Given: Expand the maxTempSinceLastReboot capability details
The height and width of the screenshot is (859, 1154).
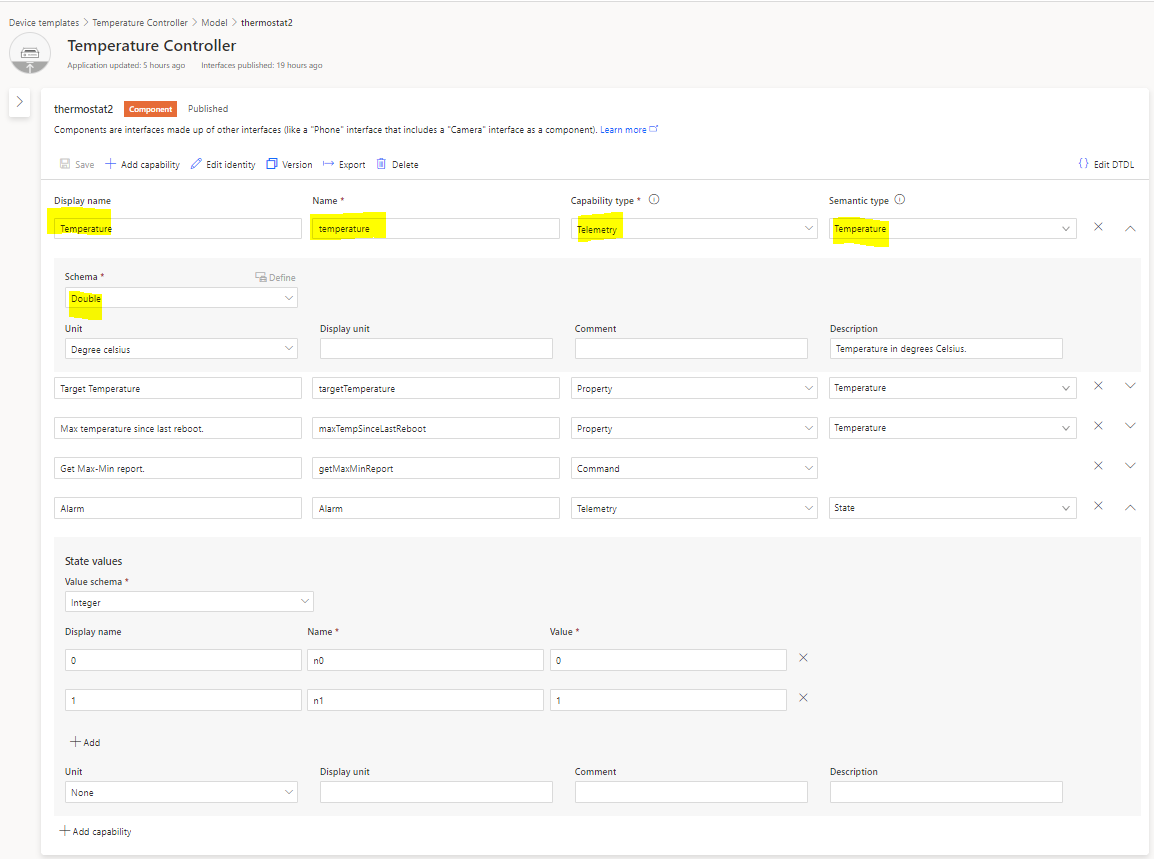Looking at the screenshot, I should pyautogui.click(x=1130, y=425).
